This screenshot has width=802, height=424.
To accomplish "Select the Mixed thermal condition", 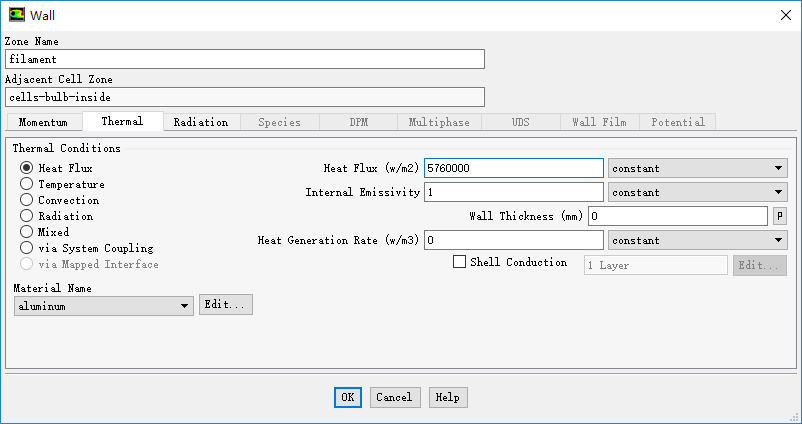I will click(x=27, y=232).
